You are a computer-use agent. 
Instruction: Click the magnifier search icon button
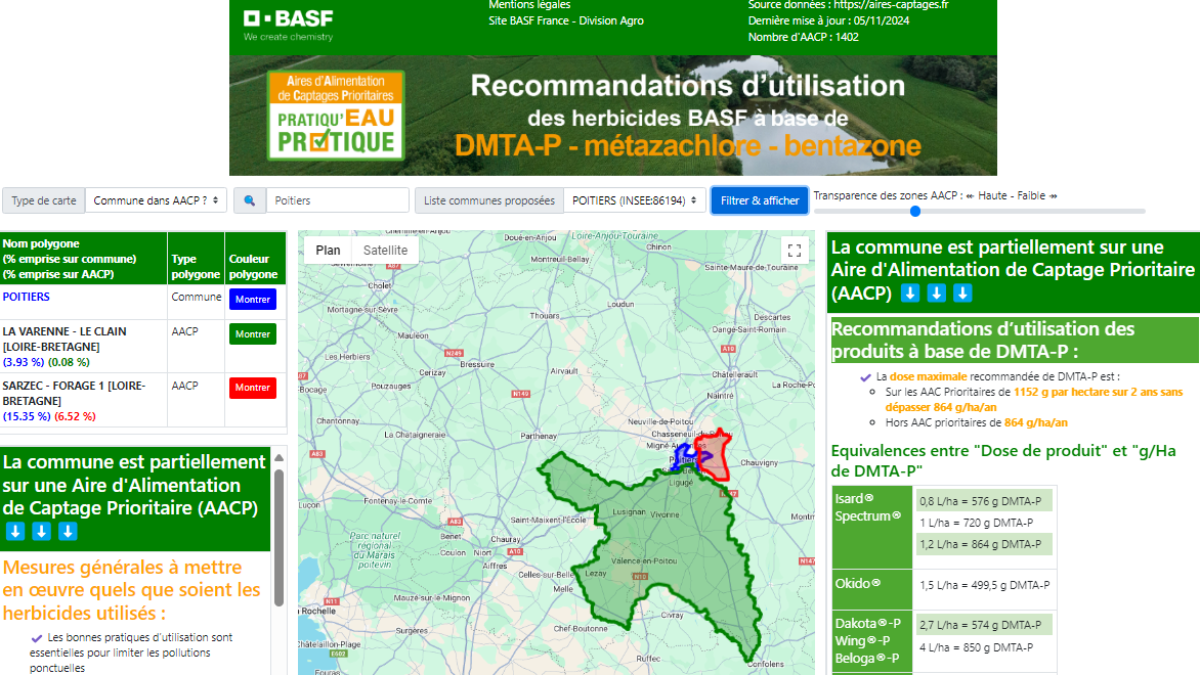tap(249, 200)
